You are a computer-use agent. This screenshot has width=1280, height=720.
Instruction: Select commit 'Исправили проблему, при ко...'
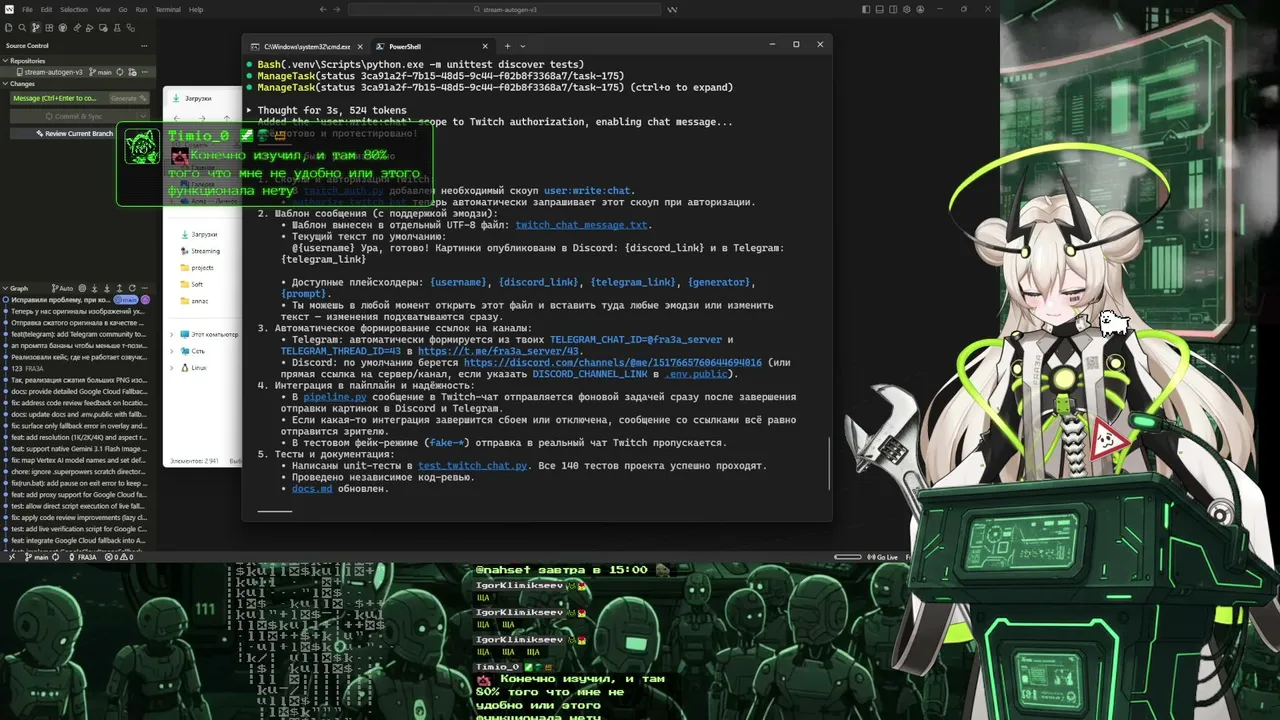click(60, 300)
